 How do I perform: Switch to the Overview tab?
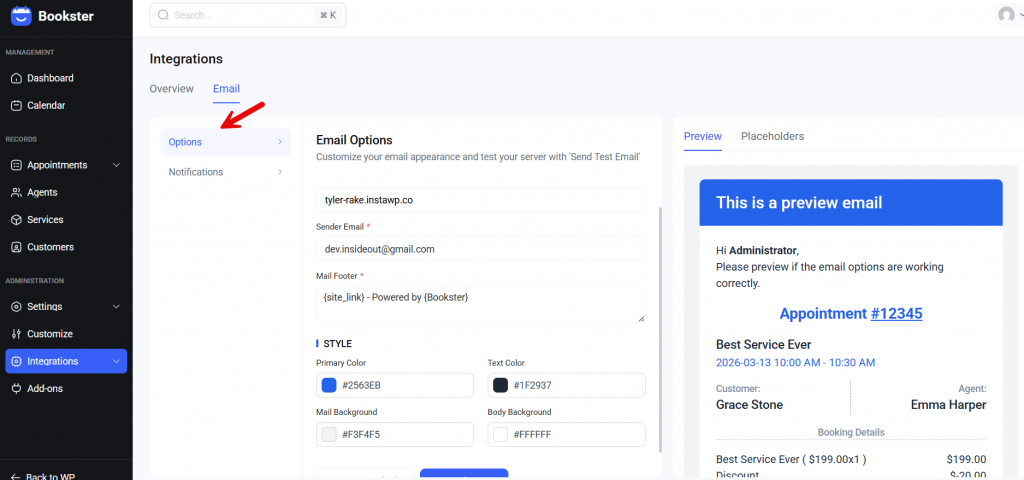[172, 89]
